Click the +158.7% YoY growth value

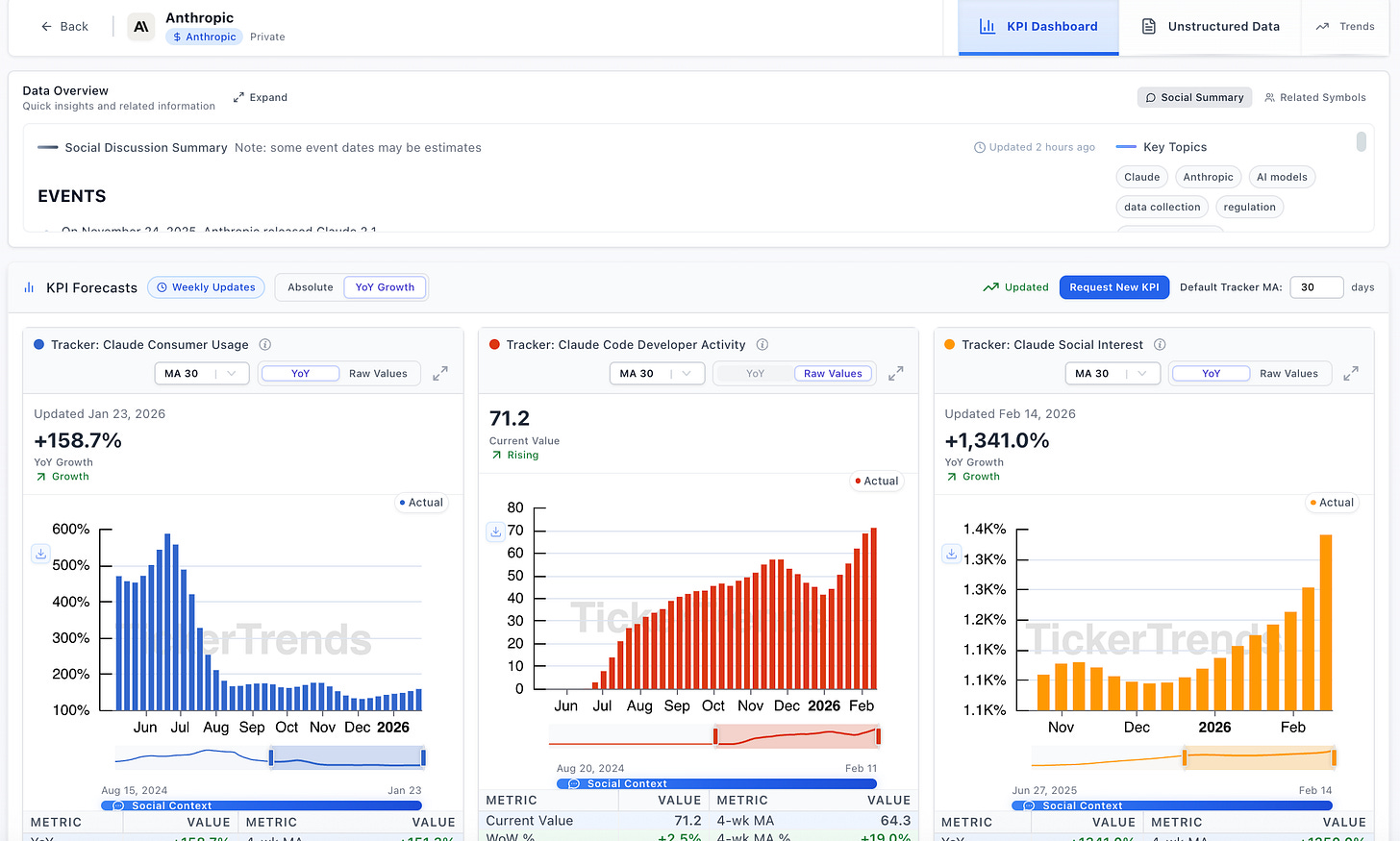point(78,441)
